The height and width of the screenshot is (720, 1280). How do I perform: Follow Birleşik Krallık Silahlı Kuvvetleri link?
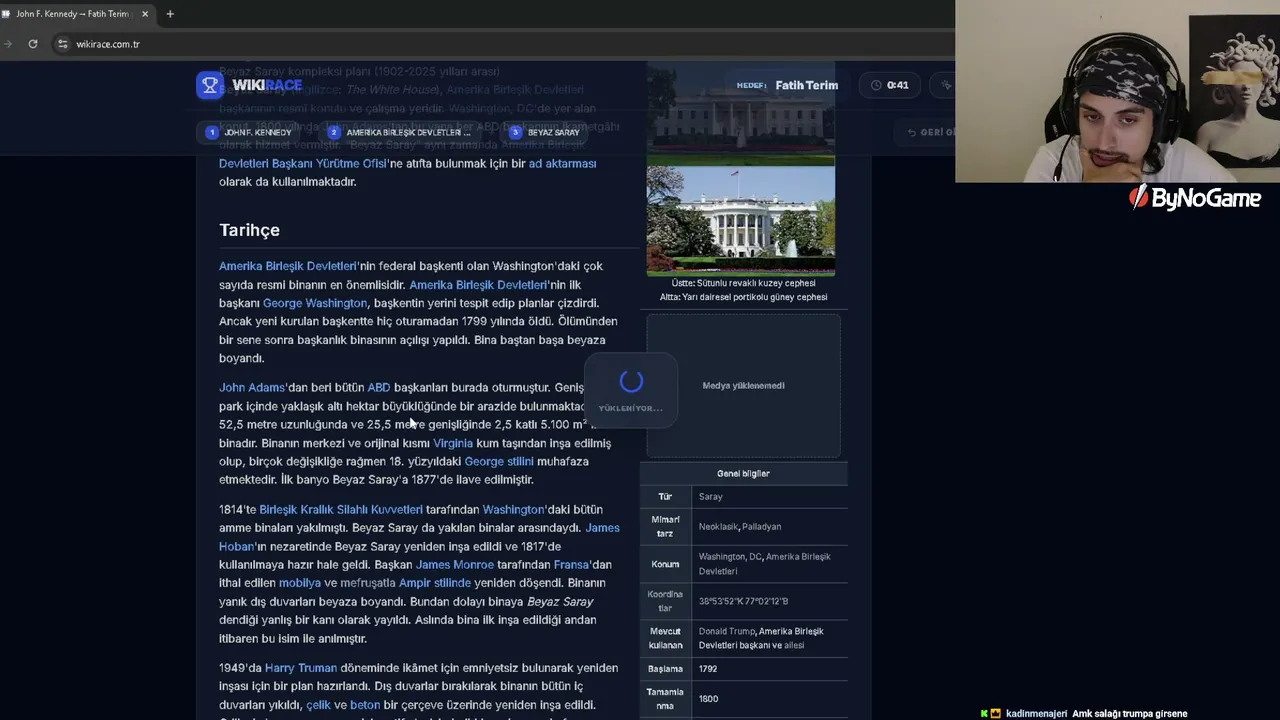point(341,509)
